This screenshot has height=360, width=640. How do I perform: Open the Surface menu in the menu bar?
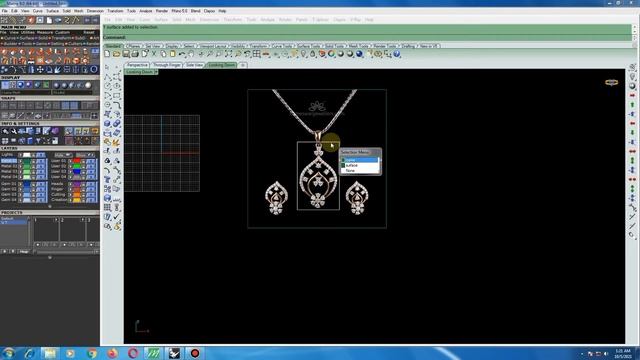(52, 11)
